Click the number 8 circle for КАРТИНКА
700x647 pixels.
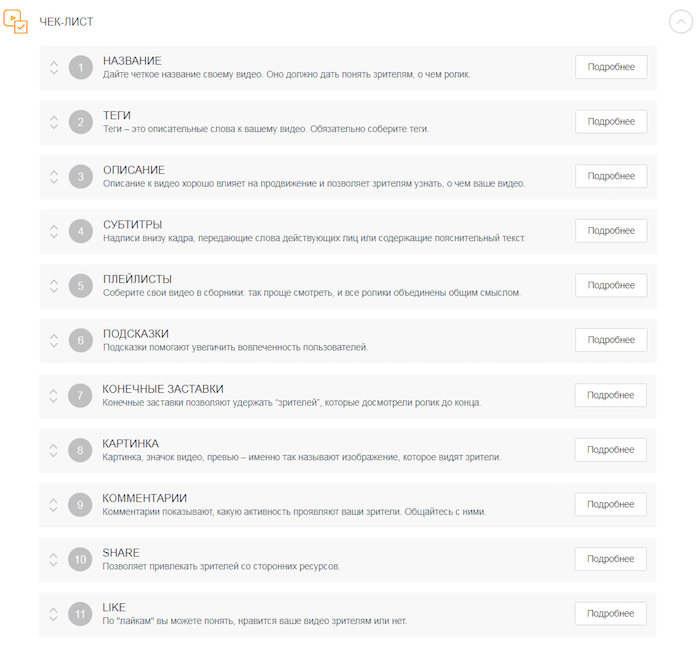[x=81, y=450]
